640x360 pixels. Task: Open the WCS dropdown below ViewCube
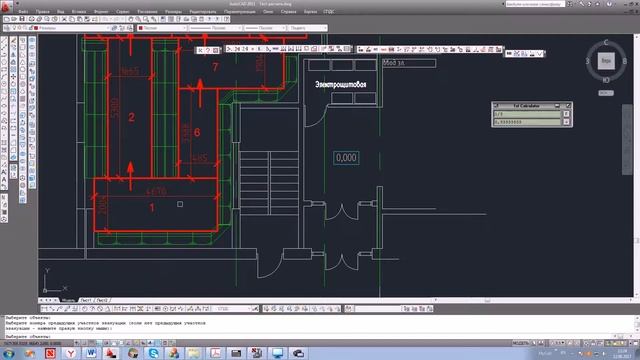click(x=606, y=93)
